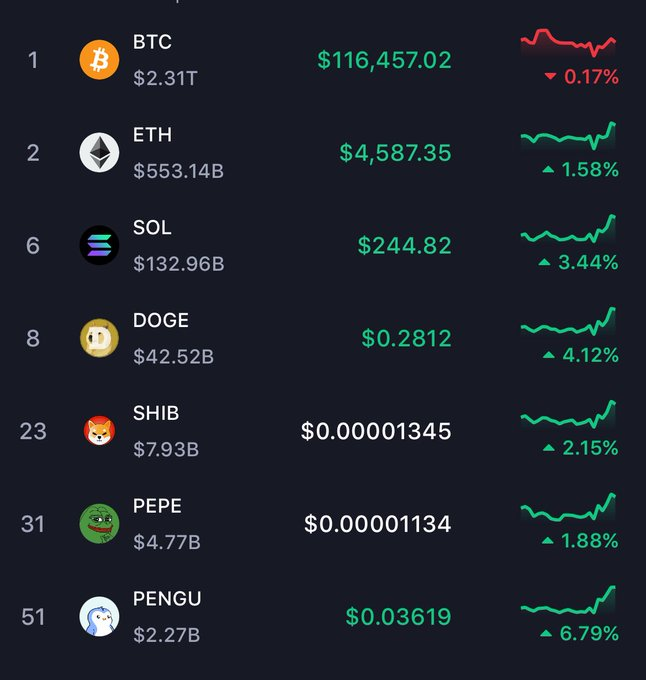Open the SOL ticker name

[152, 228]
